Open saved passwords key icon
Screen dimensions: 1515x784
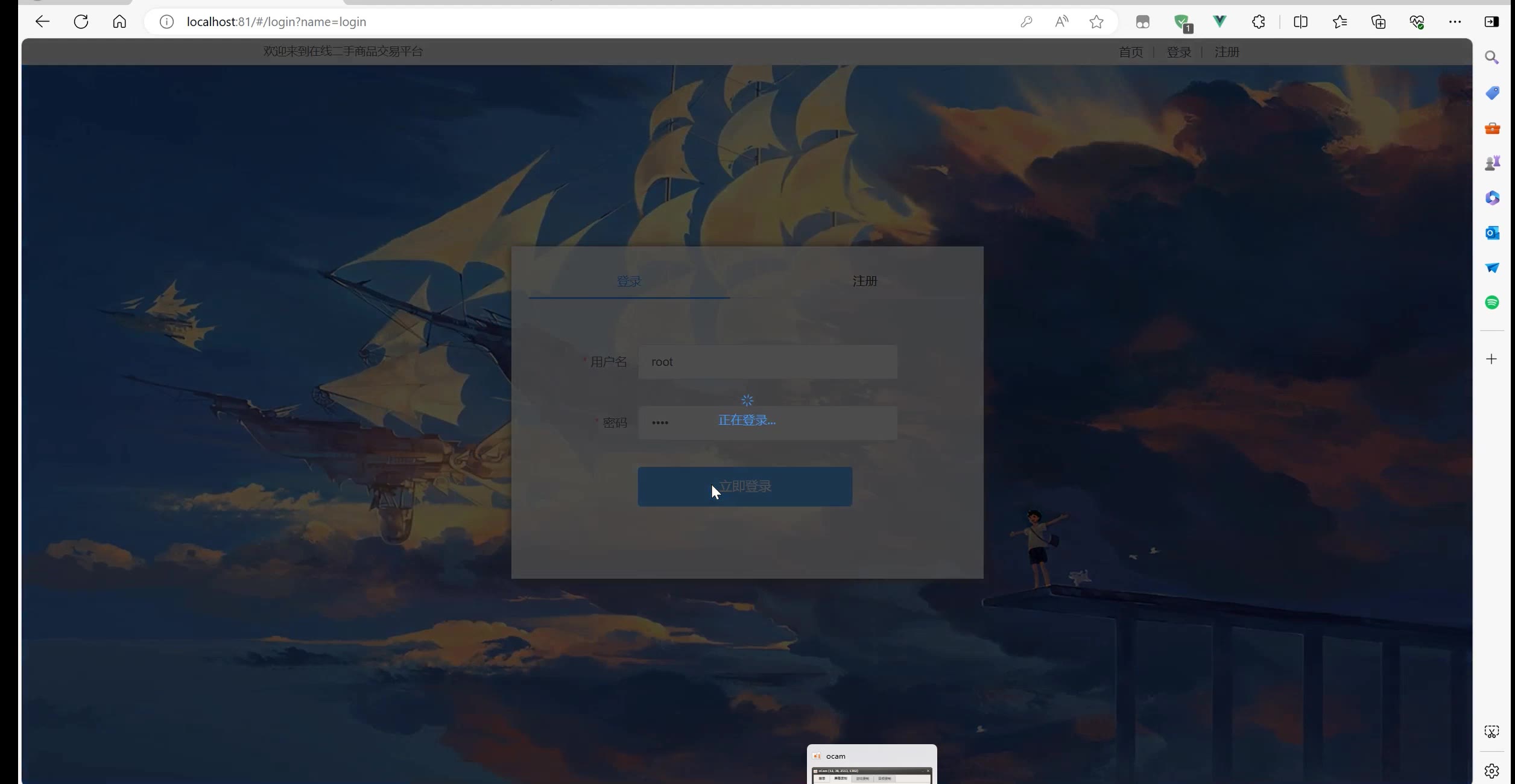coord(1026,22)
